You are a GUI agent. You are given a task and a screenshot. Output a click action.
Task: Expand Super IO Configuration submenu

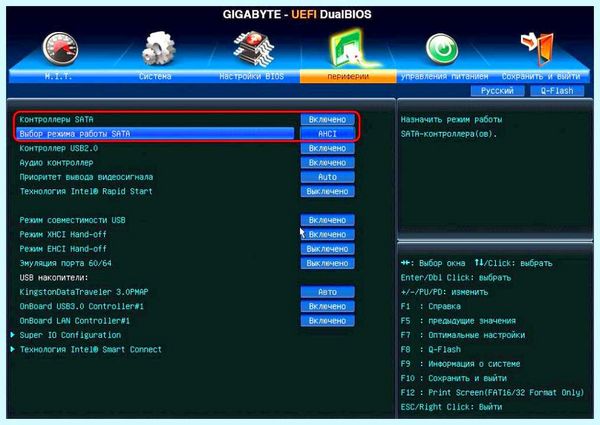[x=70, y=335]
